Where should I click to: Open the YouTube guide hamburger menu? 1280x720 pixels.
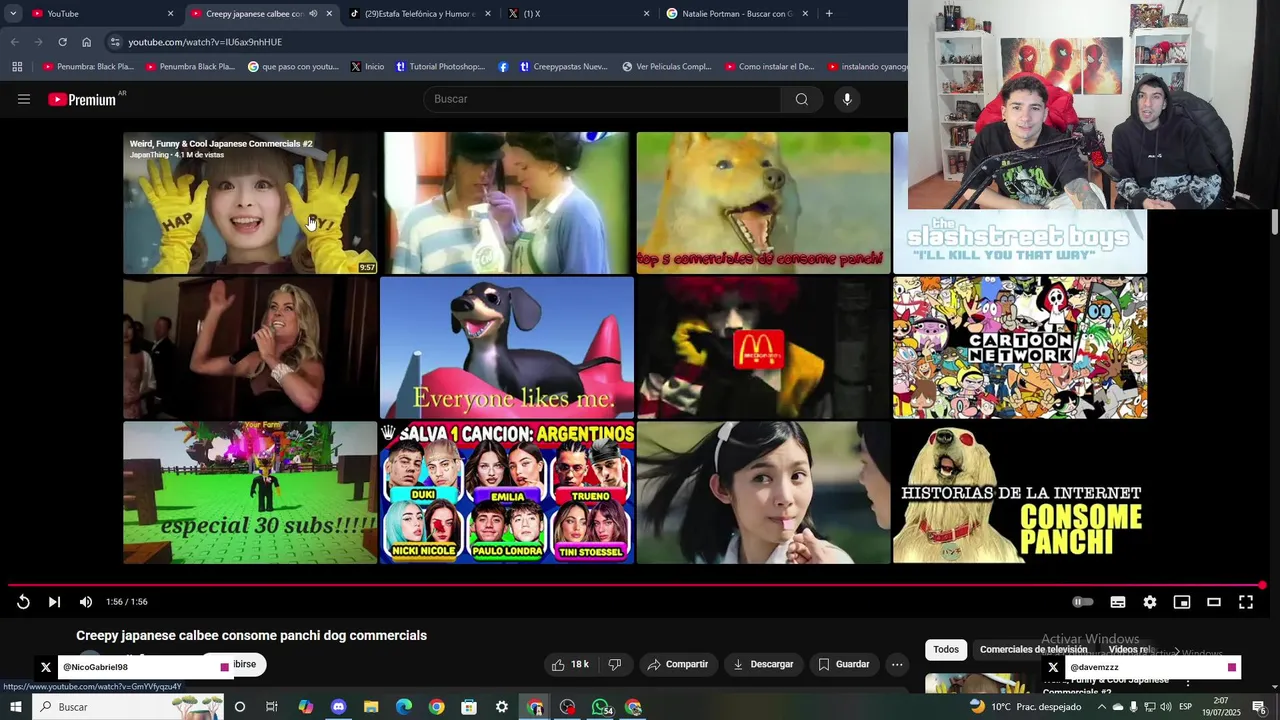point(24,99)
